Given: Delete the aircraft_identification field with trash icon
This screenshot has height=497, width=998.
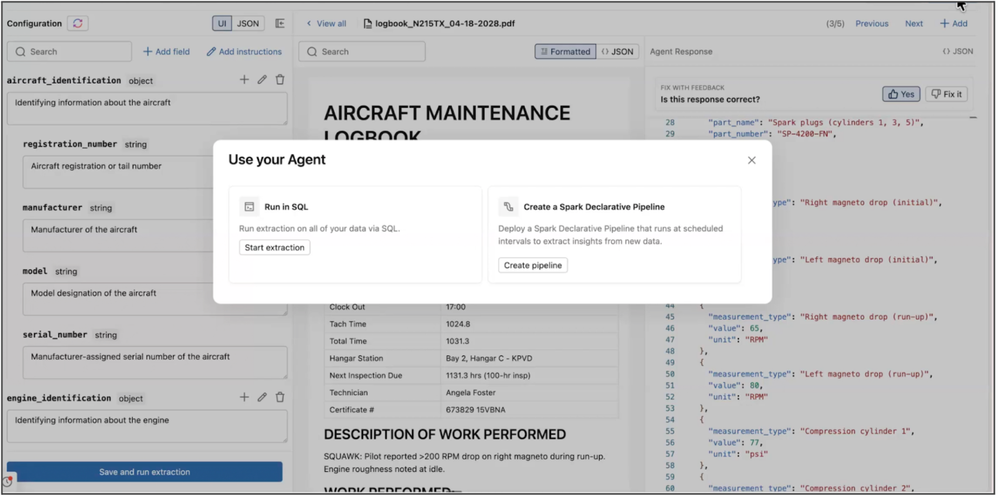Looking at the screenshot, I should [280, 80].
